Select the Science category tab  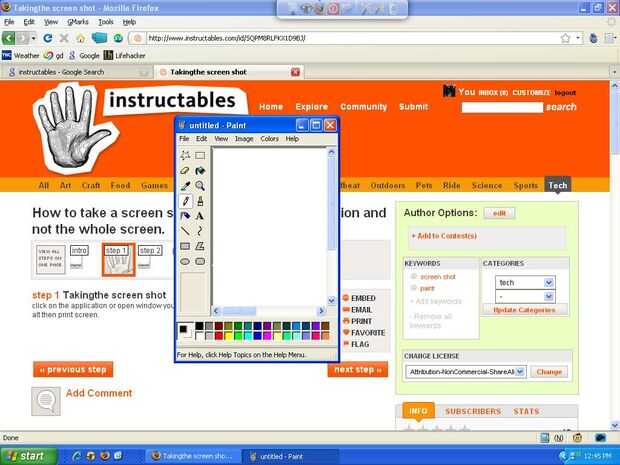(487, 185)
